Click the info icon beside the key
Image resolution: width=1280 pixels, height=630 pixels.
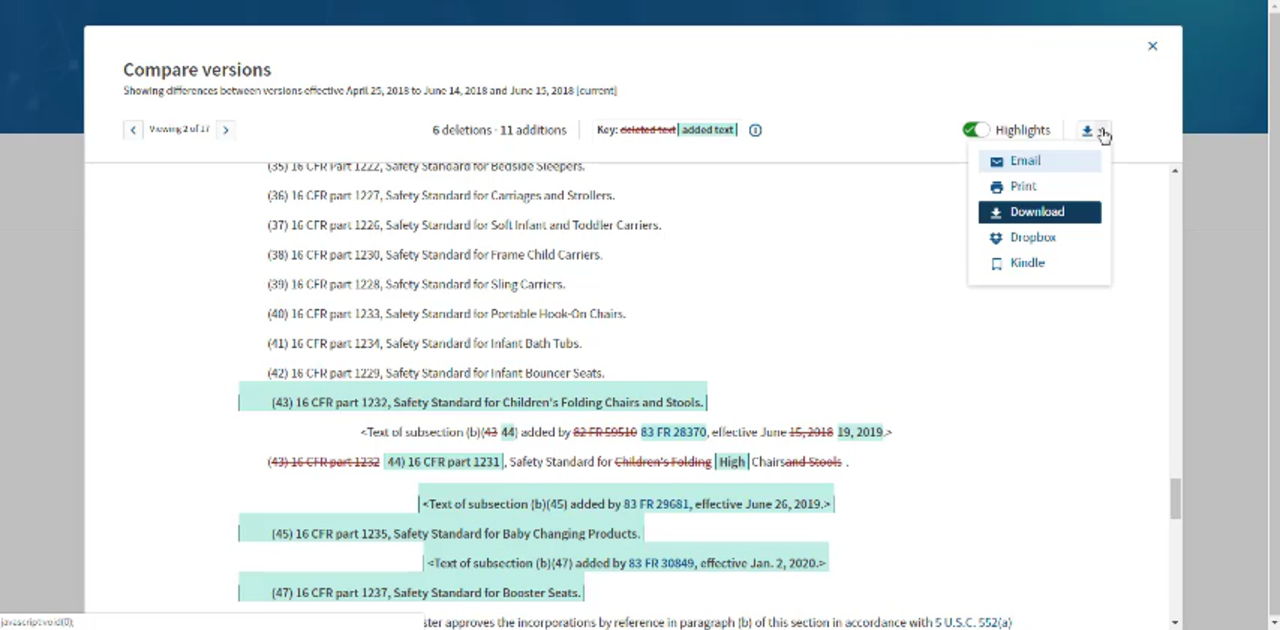[x=755, y=130]
